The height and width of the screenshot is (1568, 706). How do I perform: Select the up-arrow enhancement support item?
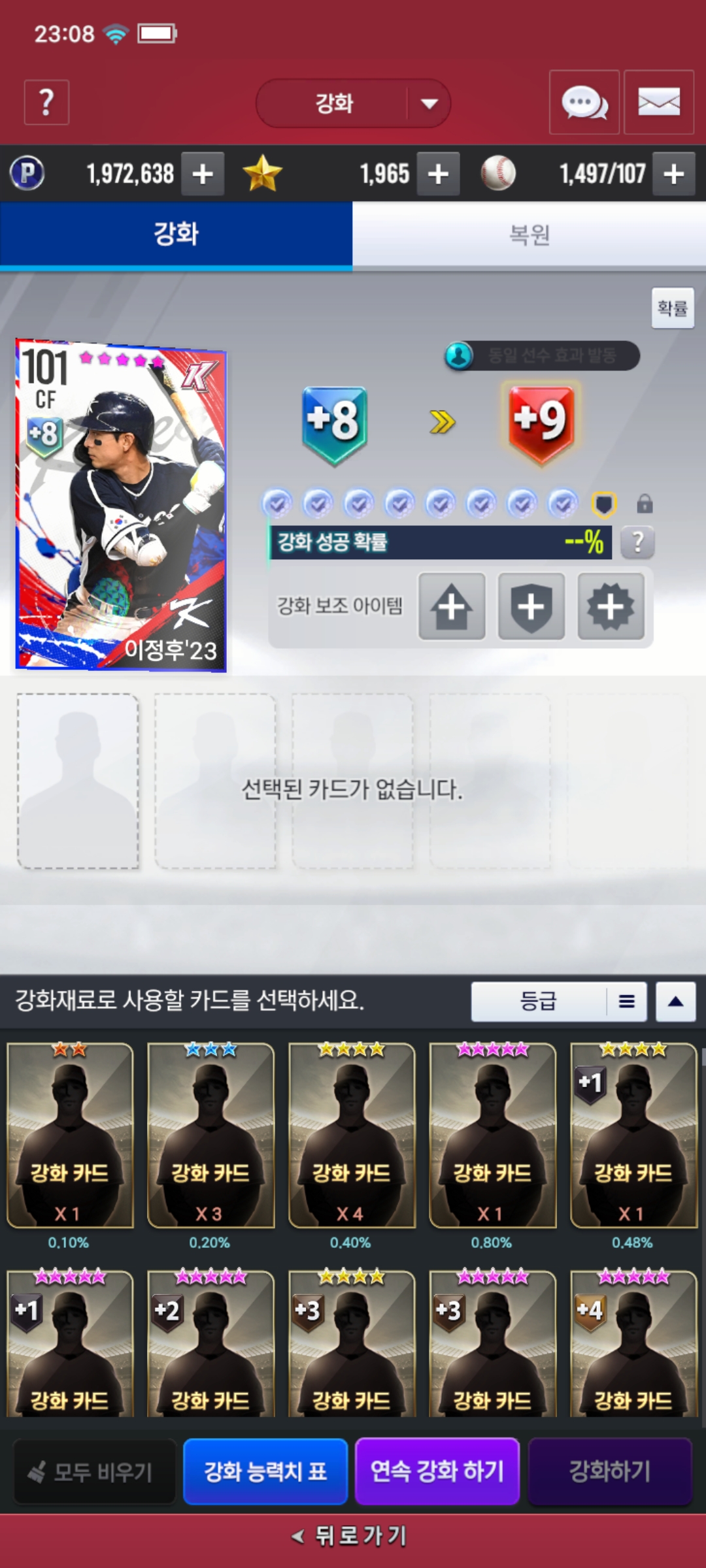pyautogui.click(x=452, y=606)
